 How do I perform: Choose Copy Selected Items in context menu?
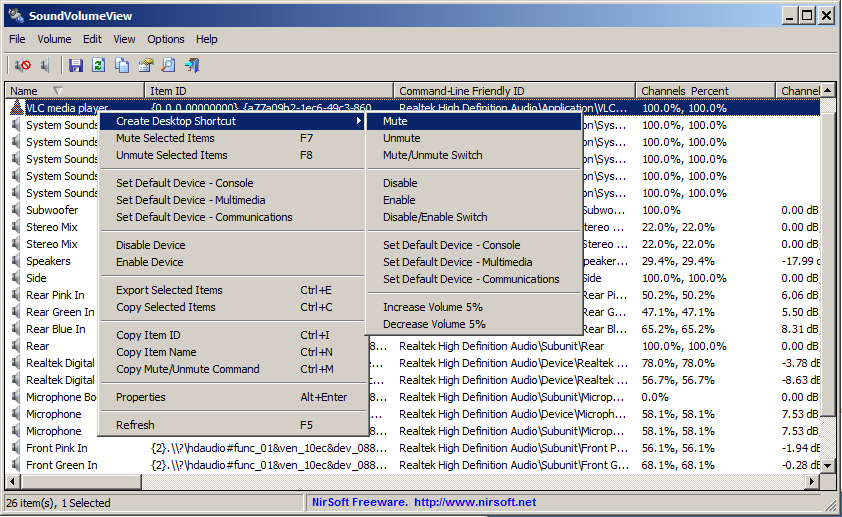pyautogui.click(x=232, y=308)
